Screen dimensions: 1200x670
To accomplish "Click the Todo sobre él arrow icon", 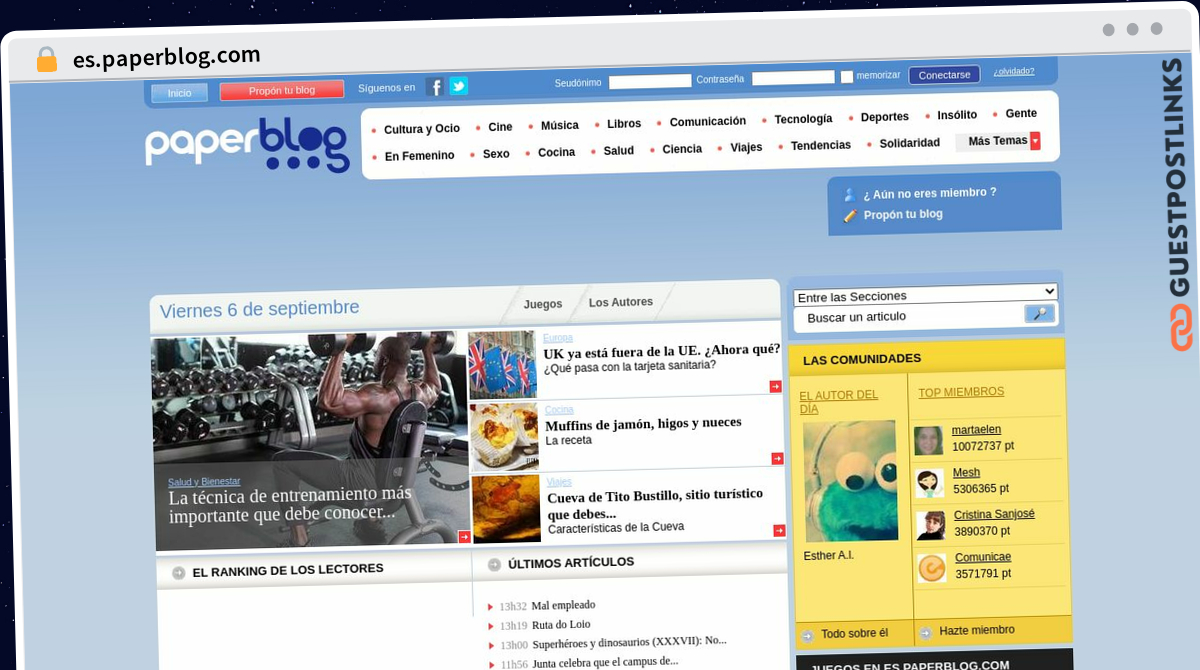I will tap(807, 635).
